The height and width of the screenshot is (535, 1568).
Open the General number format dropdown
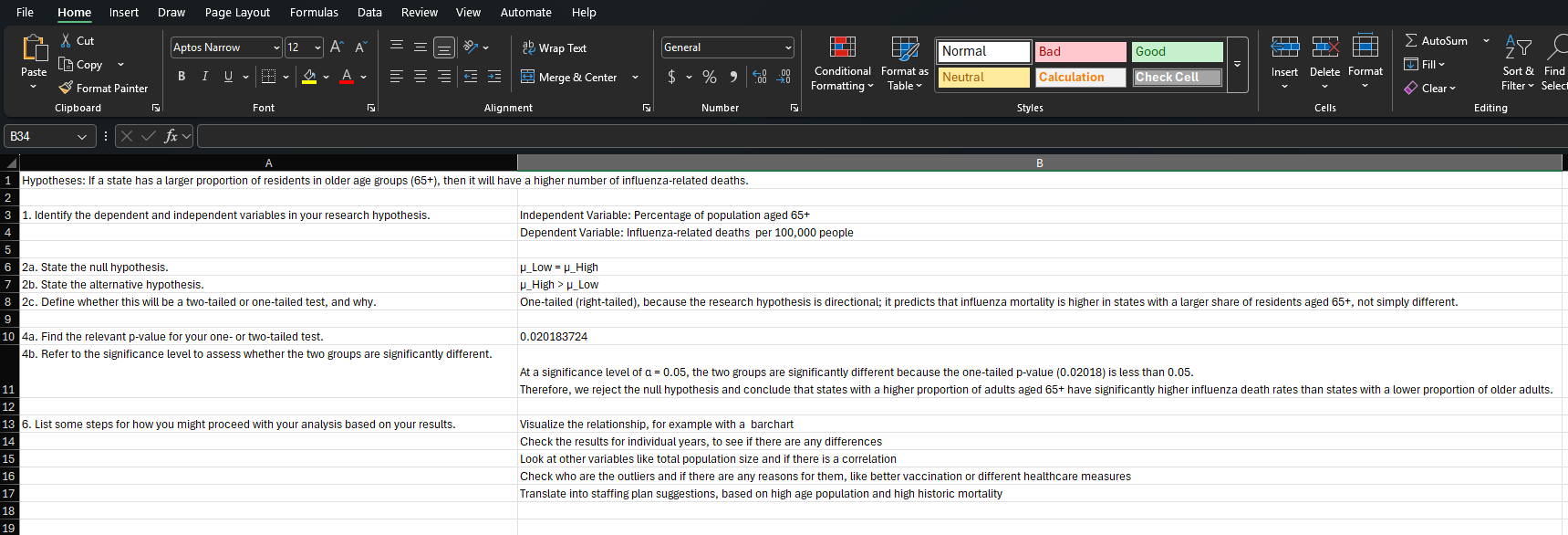788,47
